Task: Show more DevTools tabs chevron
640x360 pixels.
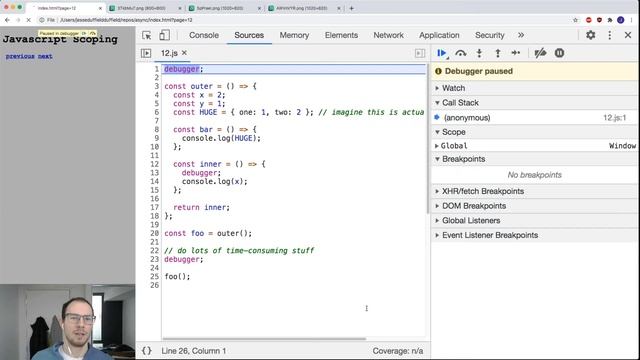Action: 521,35
